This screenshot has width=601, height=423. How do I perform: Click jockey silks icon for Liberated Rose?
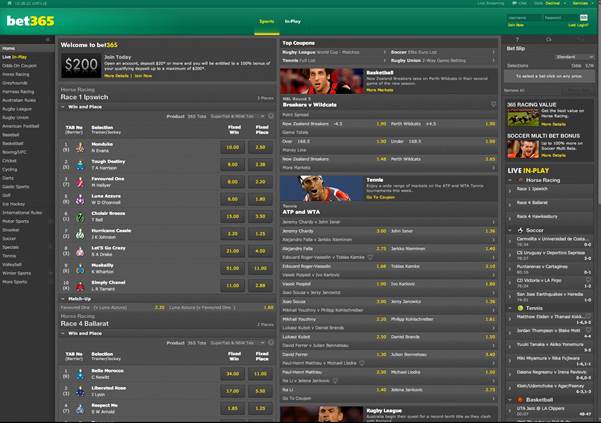80,391
